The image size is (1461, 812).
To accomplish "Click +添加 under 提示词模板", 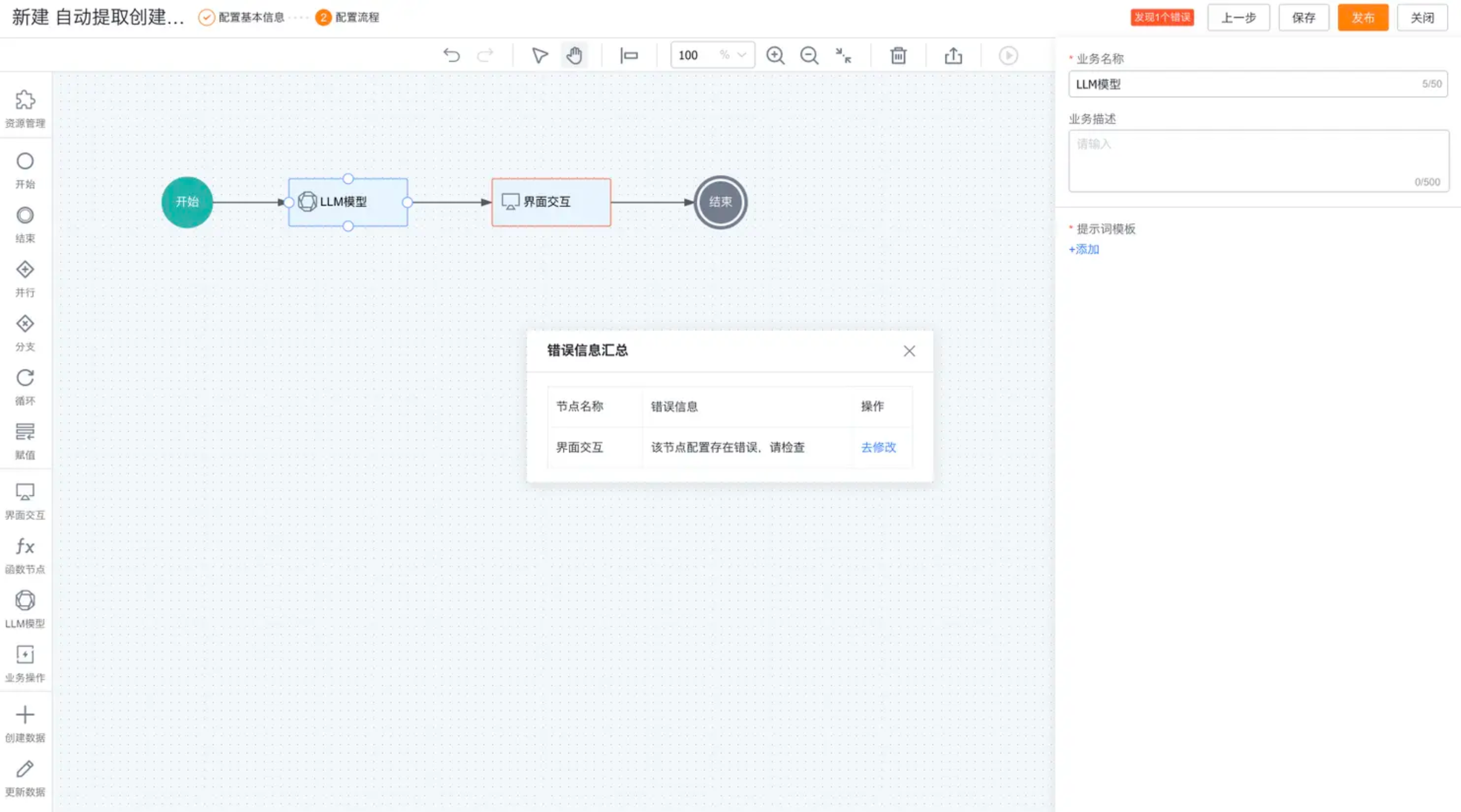I will click(x=1084, y=249).
